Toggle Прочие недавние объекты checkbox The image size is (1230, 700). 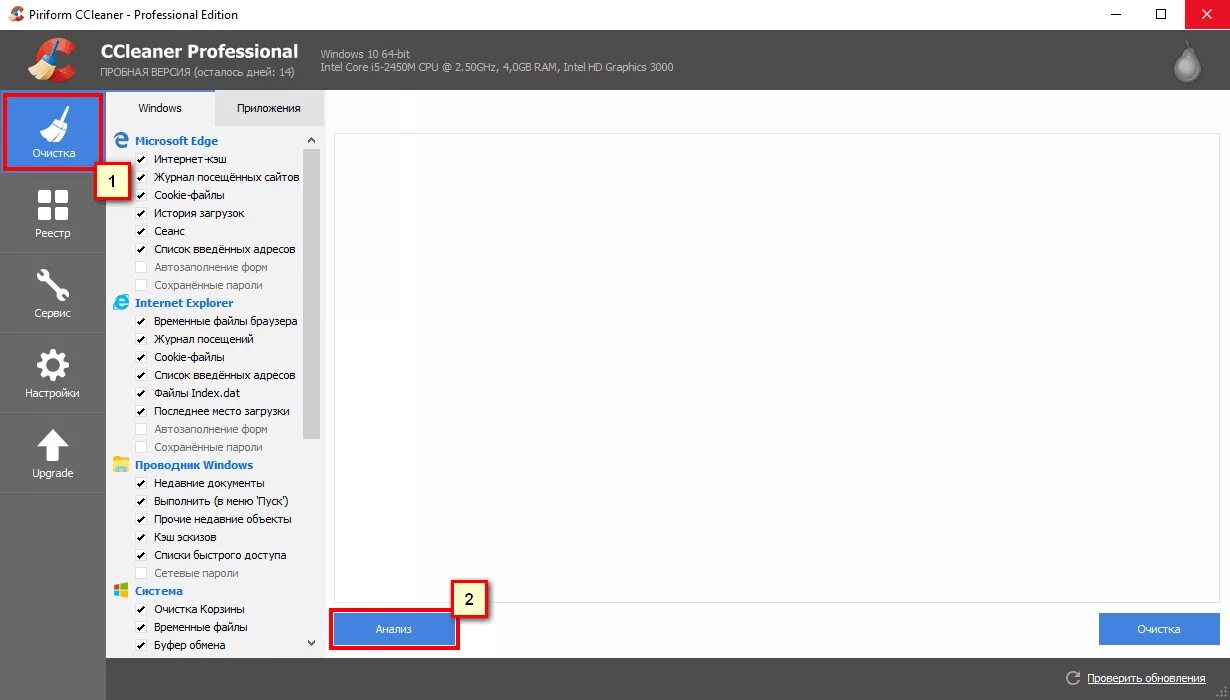[x=141, y=519]
